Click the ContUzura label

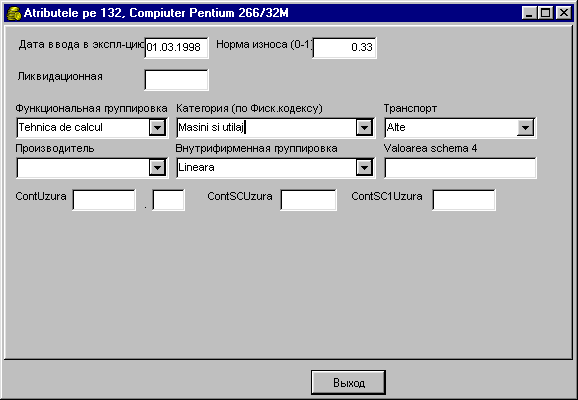41,196
